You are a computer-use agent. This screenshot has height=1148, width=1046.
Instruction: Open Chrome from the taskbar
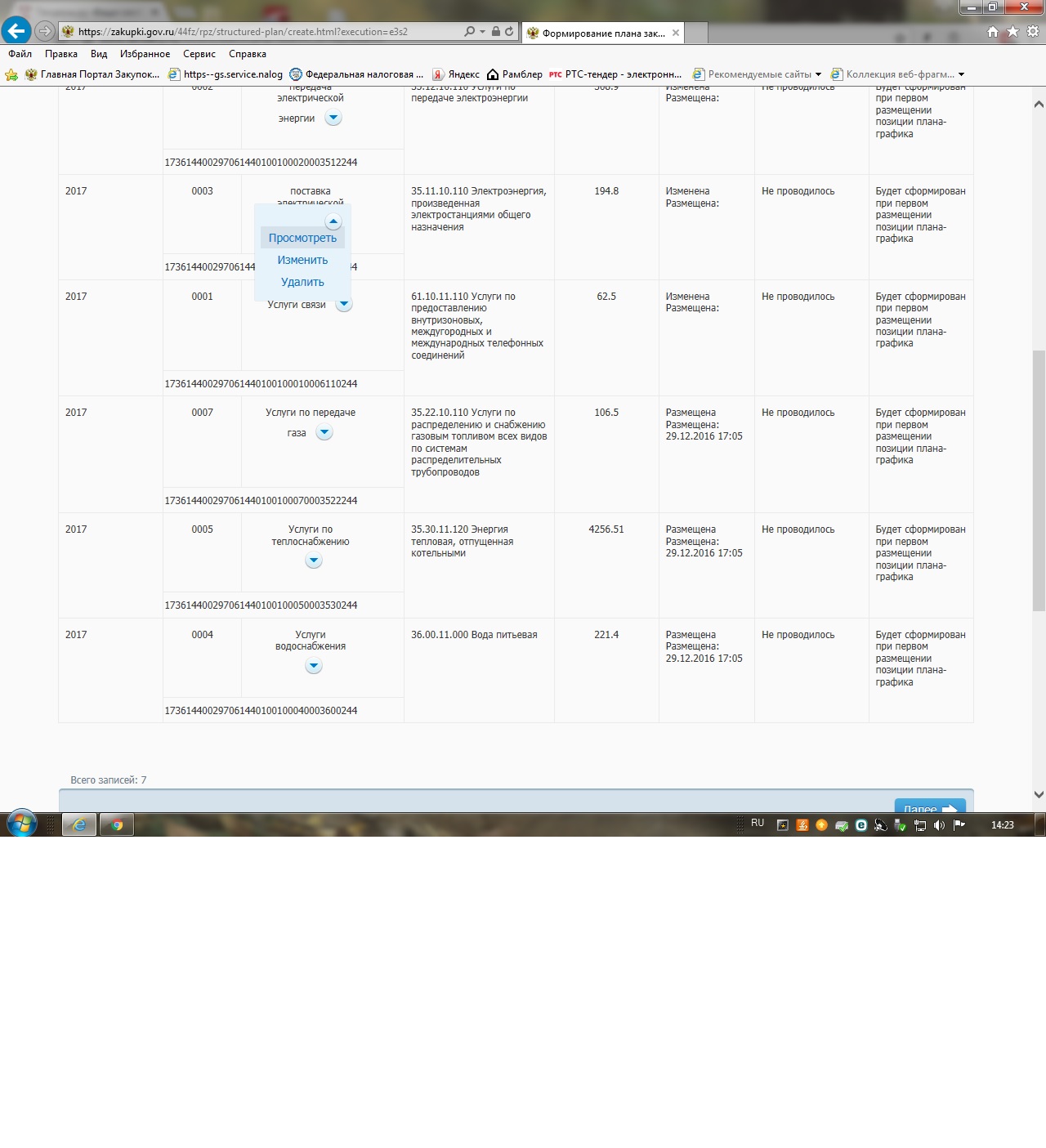pyautogui.click(x=117, y=825)
